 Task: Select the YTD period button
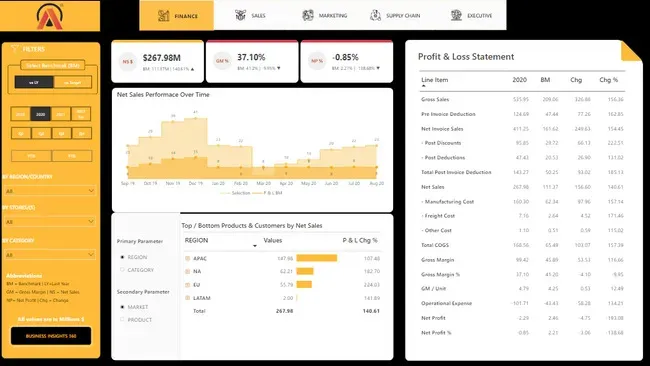(32, 156)
